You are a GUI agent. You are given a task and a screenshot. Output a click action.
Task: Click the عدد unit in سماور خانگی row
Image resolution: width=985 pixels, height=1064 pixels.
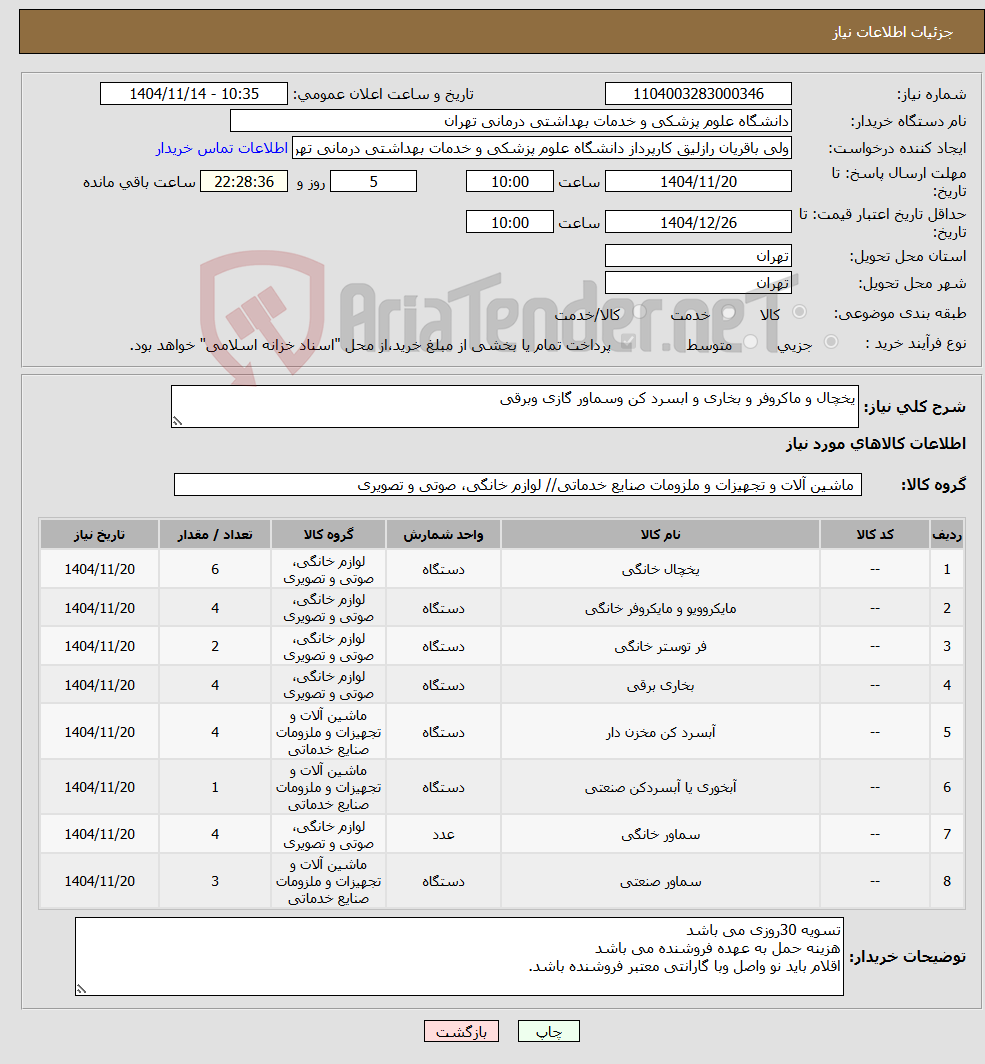443,834
